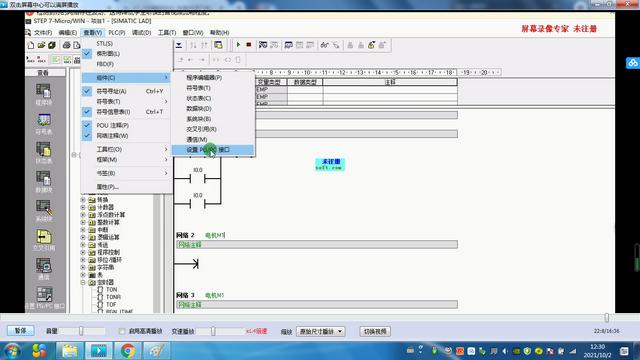Choose Cross Reference (R) submenu entry
640x360 pixels.
213,129
